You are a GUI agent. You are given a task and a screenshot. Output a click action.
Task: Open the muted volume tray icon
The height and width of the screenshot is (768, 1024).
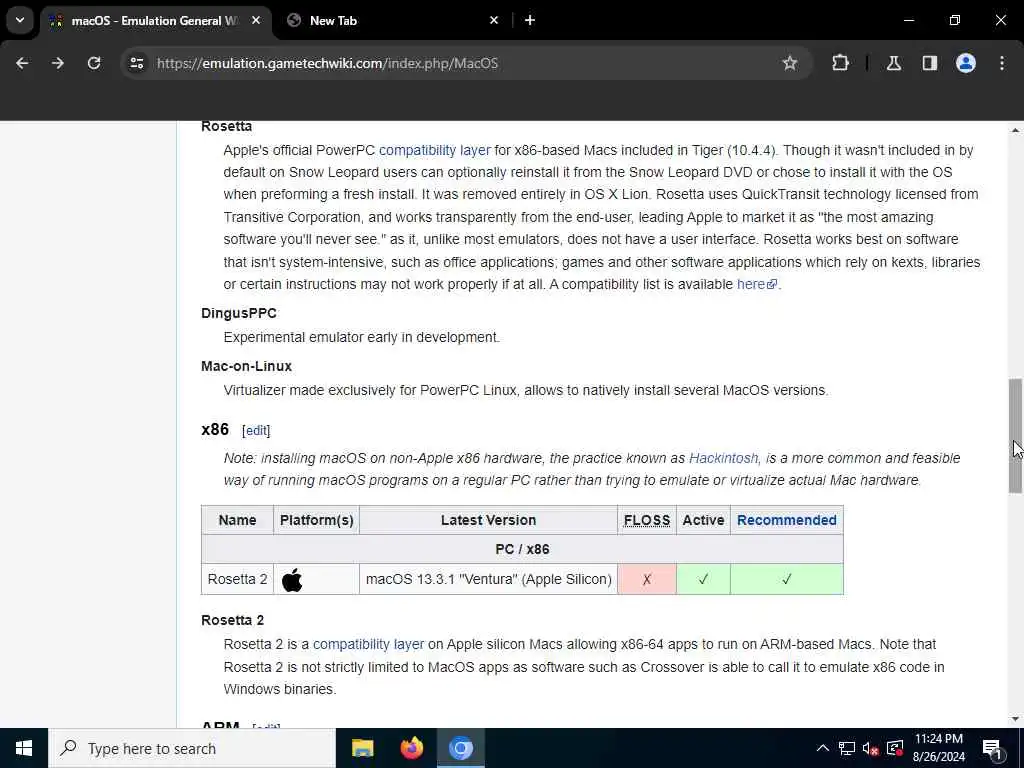pyautogui.click(x=871, y=748)
